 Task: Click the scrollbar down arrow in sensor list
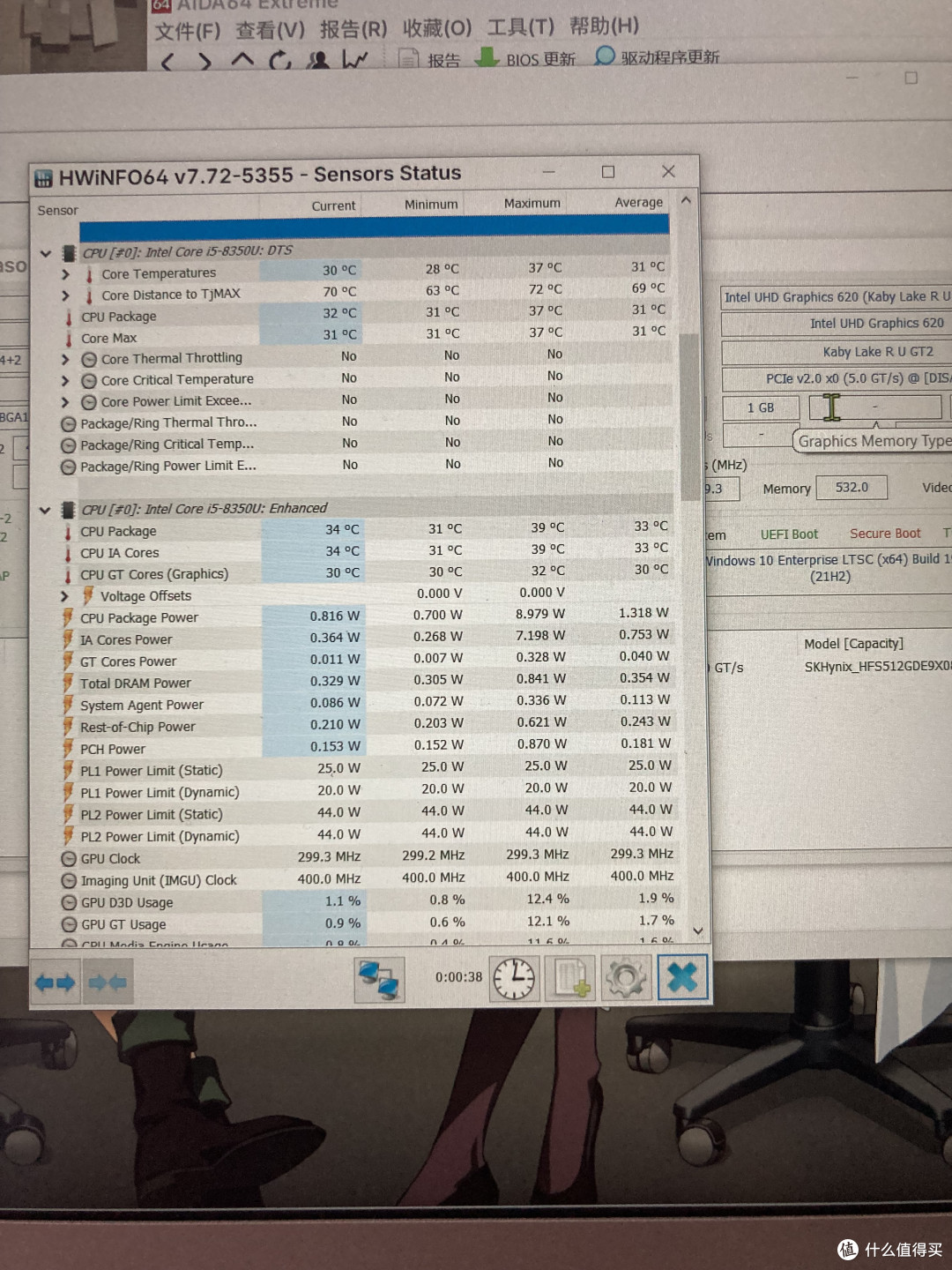(x=698, y=930)
